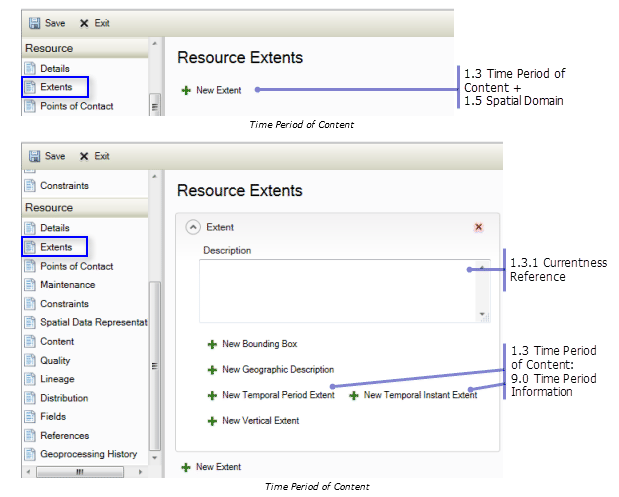Image resolution: width=619 pixels, height=497 pixels.
Task: Open the Fields page icon
Action: click(30, 416)
